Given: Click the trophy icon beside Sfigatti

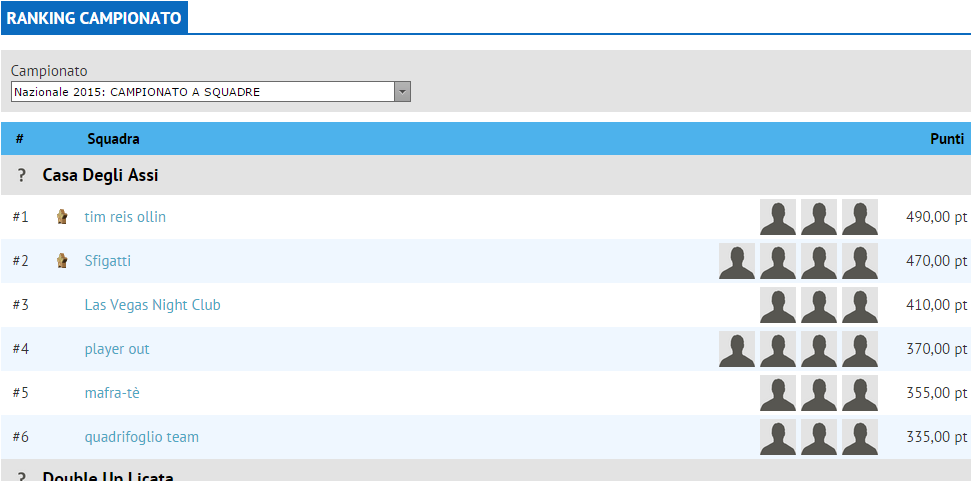Looking at the screenshot, I should 62,261.
